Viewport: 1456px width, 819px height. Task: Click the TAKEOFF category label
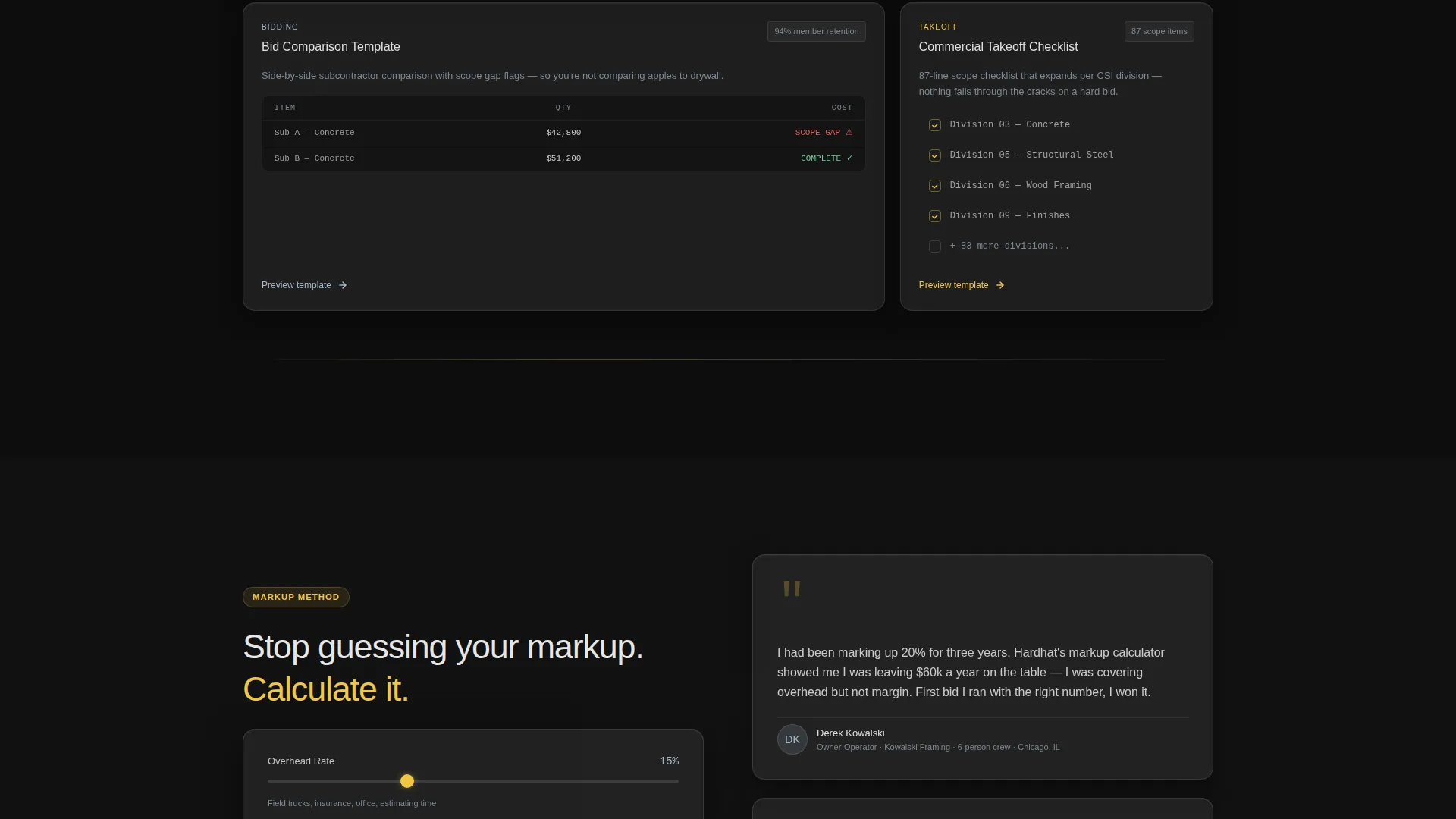[938, 27]
